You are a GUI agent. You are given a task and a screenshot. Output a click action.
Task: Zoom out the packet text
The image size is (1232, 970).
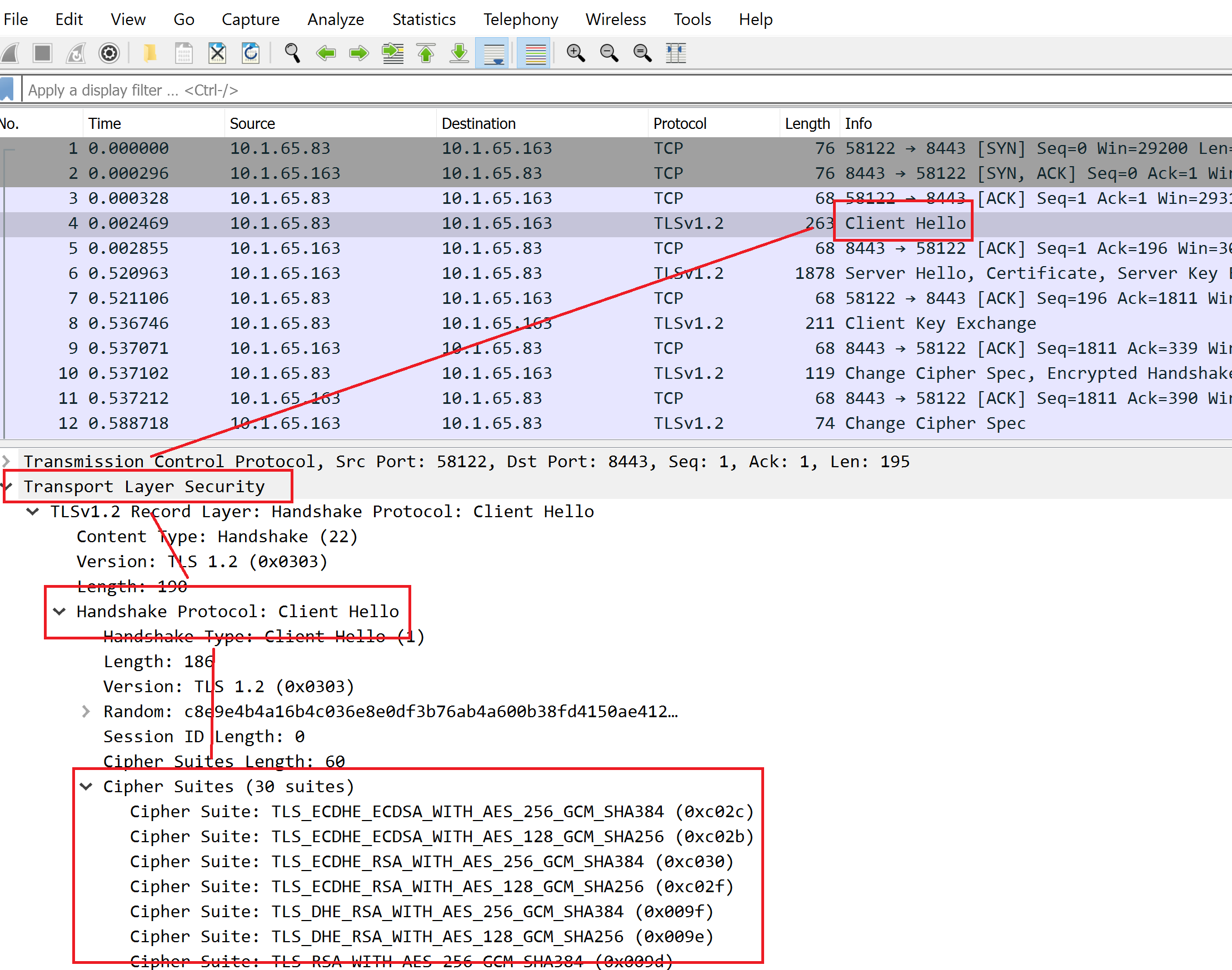(610, 53)
